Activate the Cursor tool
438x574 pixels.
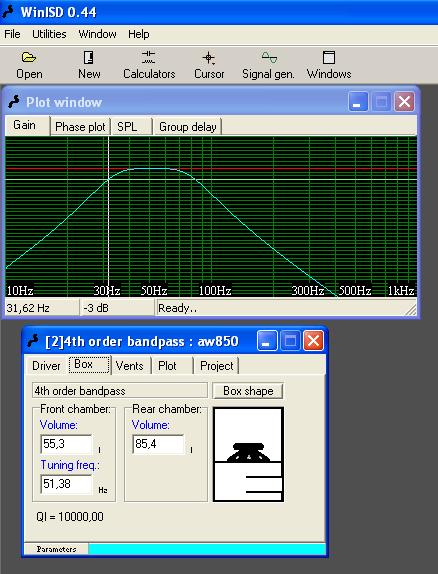pyautogui.click(x=209, y=58)
